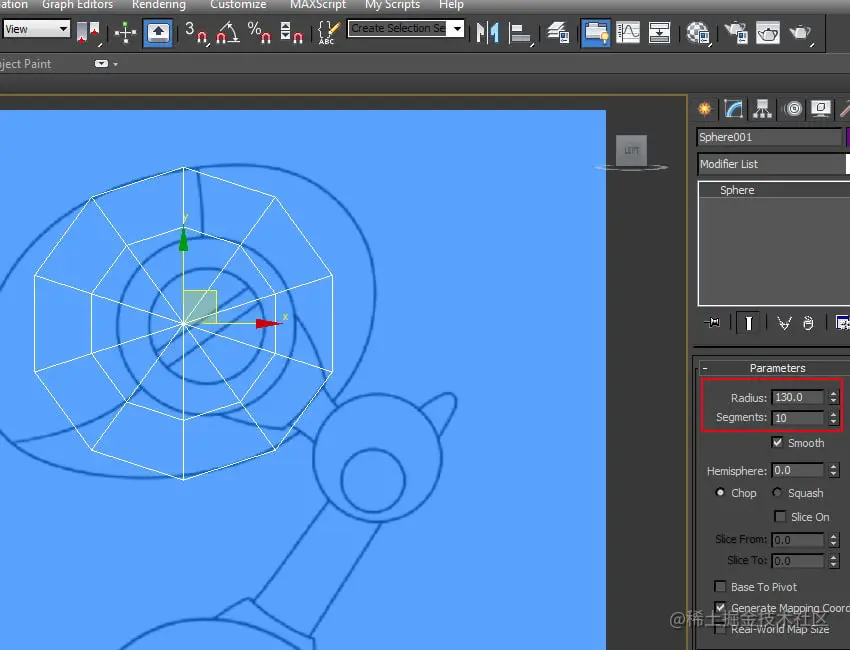850x650 pixels.
Task: Click Make Unique button
Action: pos(784,323)
